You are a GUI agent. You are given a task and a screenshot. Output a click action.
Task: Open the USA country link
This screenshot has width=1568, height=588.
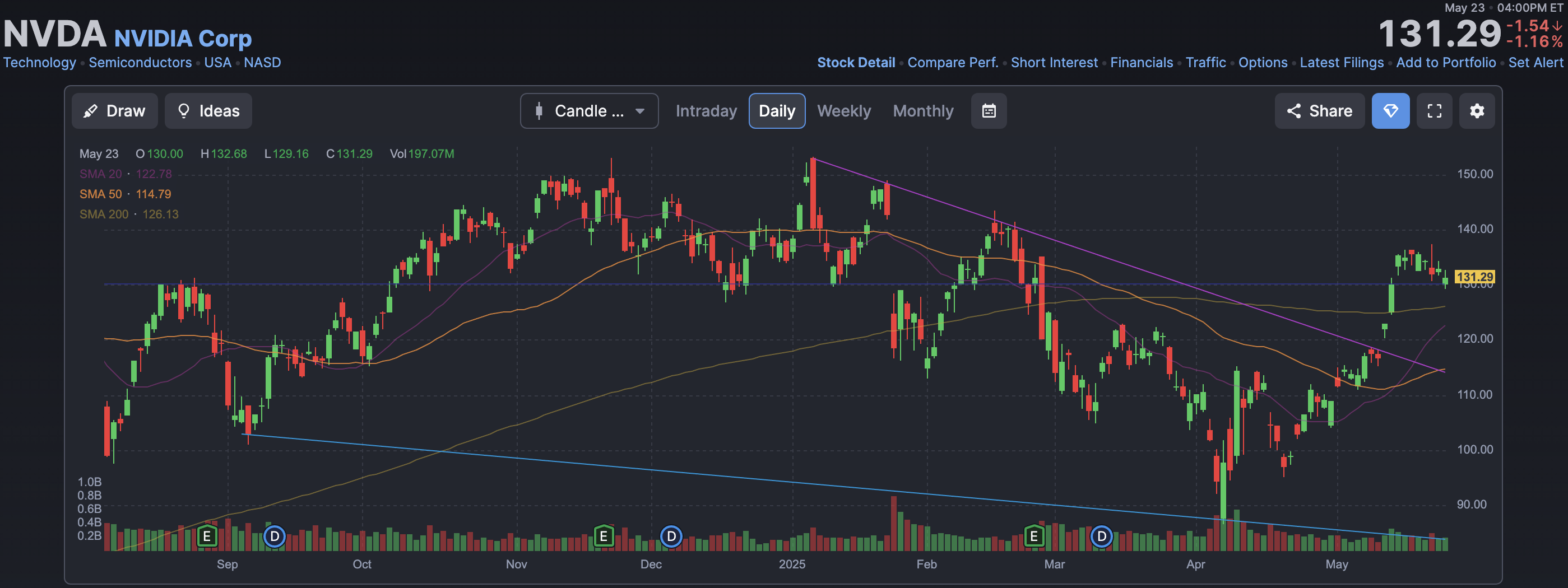coord(217,63)
